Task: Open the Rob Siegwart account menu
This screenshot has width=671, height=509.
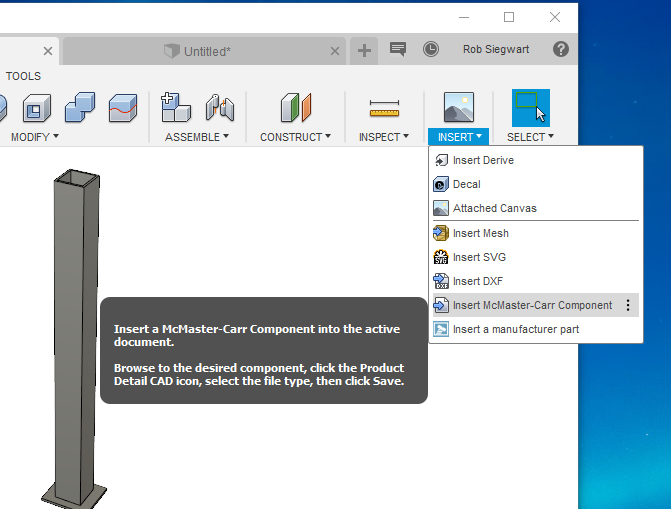Action: tap(496, 49)
